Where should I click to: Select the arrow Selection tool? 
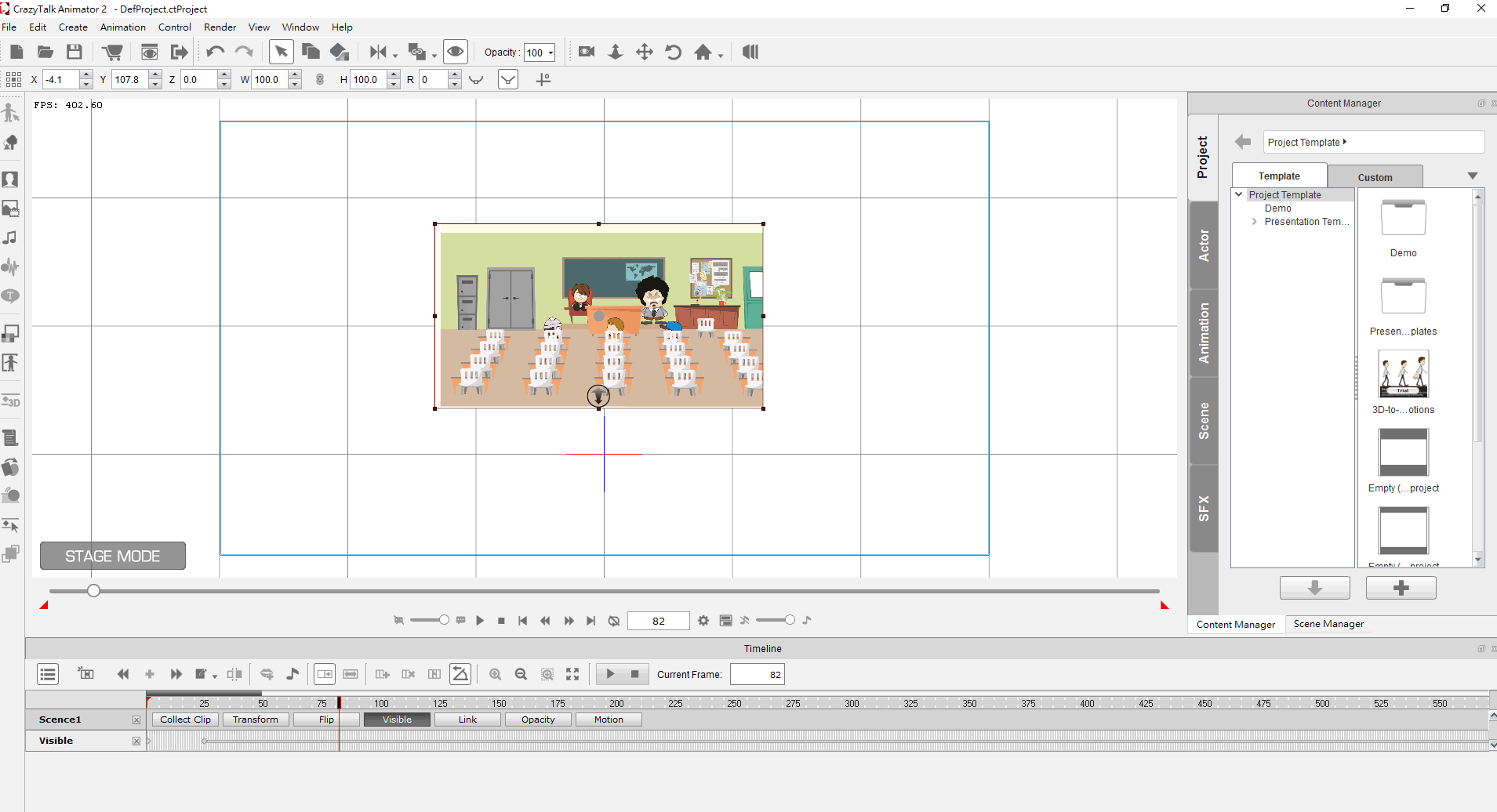point(281,52)
